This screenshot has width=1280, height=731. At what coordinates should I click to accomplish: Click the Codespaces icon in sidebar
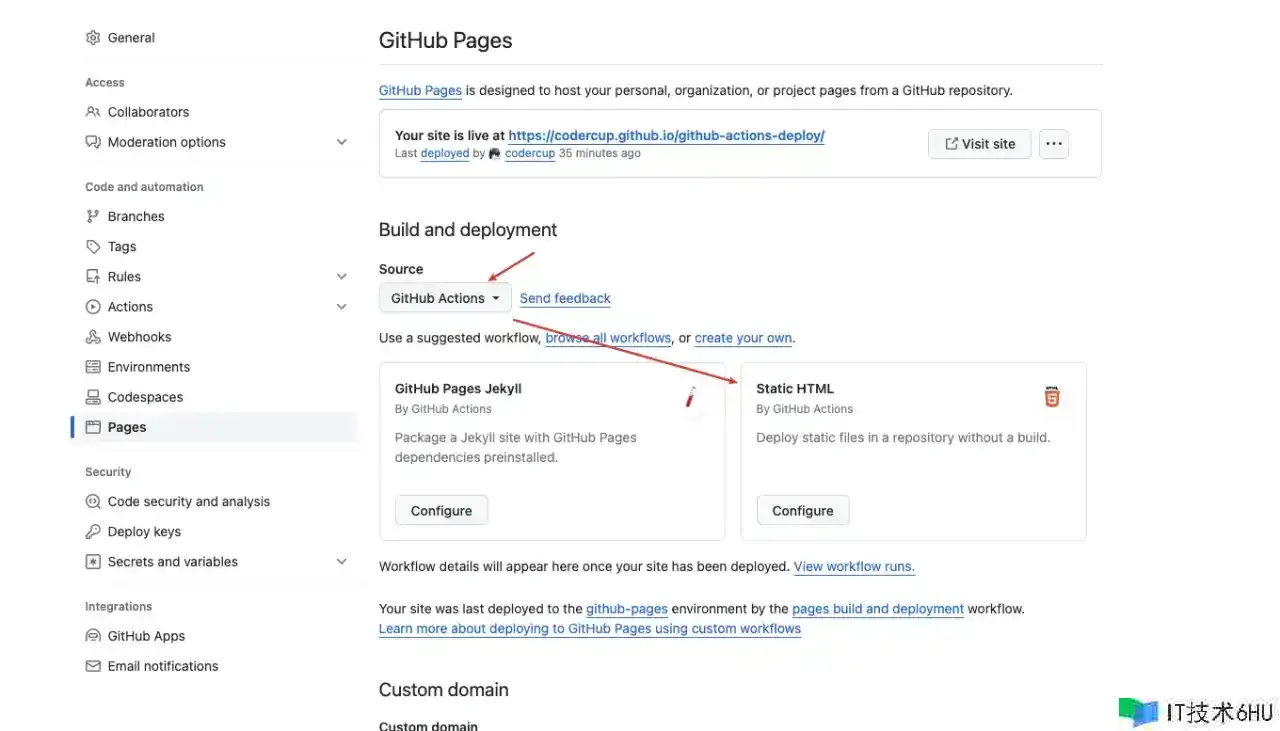tap(93, 397)
